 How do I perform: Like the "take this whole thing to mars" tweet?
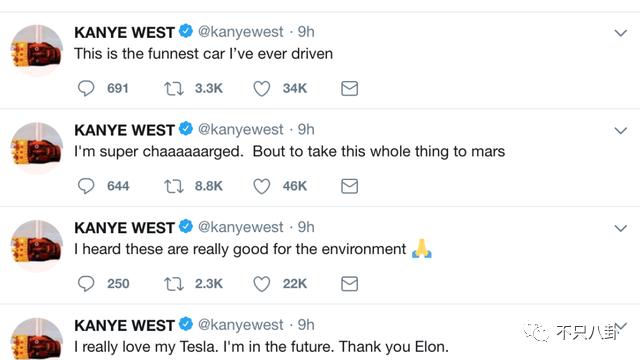click(x=262, y=186)
